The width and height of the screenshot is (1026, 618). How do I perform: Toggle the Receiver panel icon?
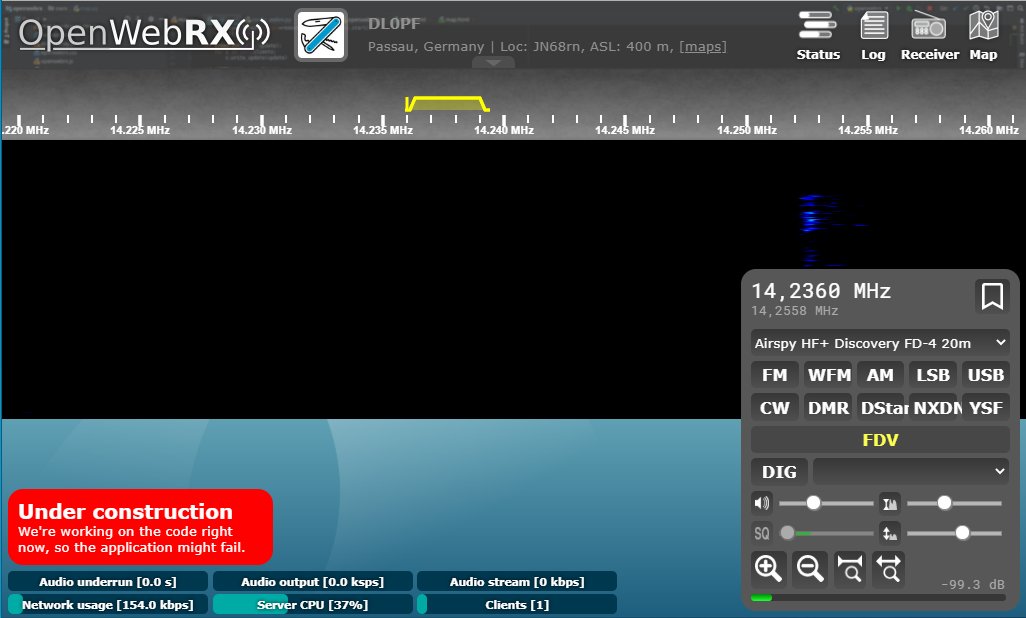coord(929,36)
